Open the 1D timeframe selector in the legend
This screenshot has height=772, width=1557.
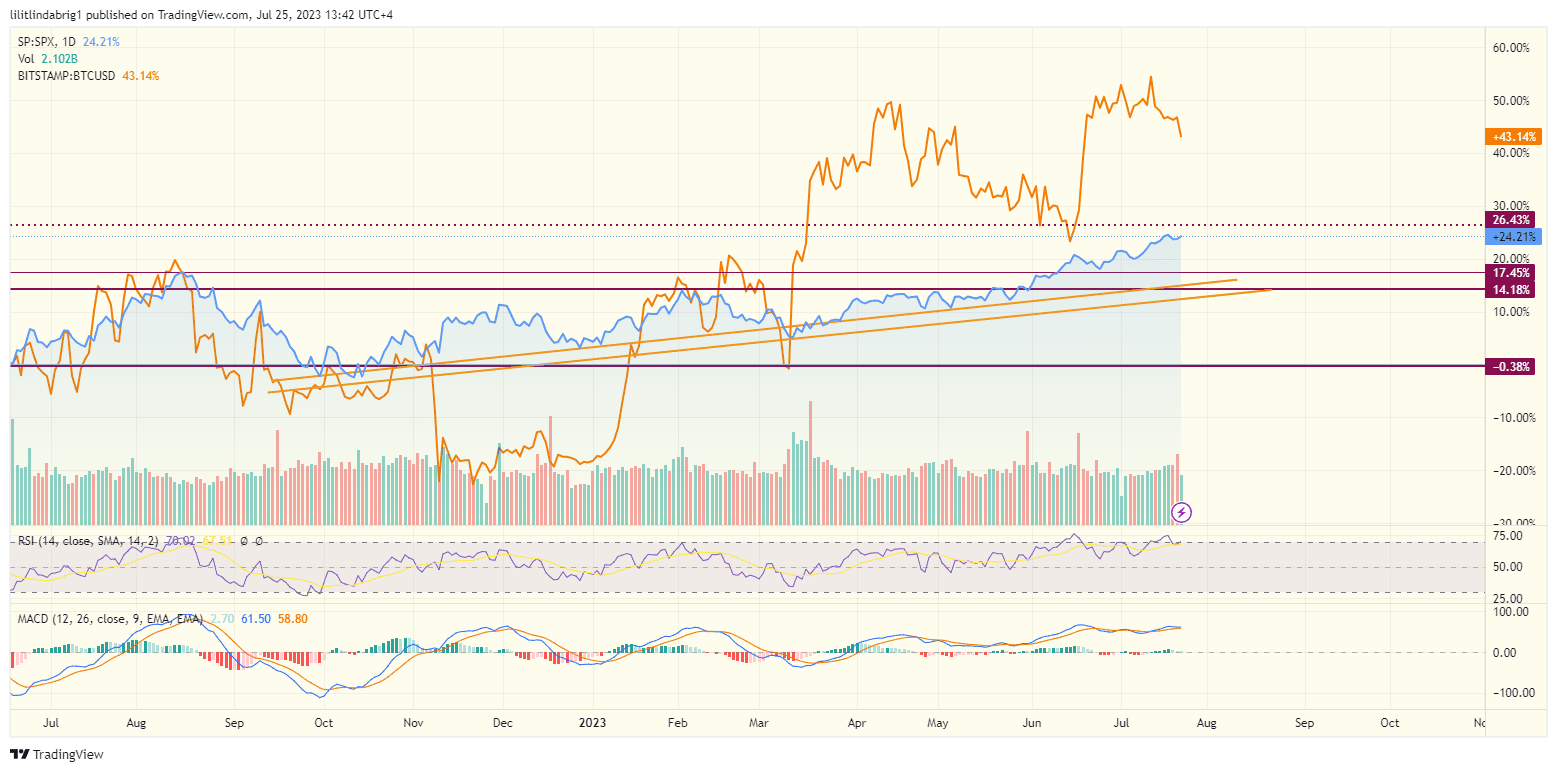(68, 41)
